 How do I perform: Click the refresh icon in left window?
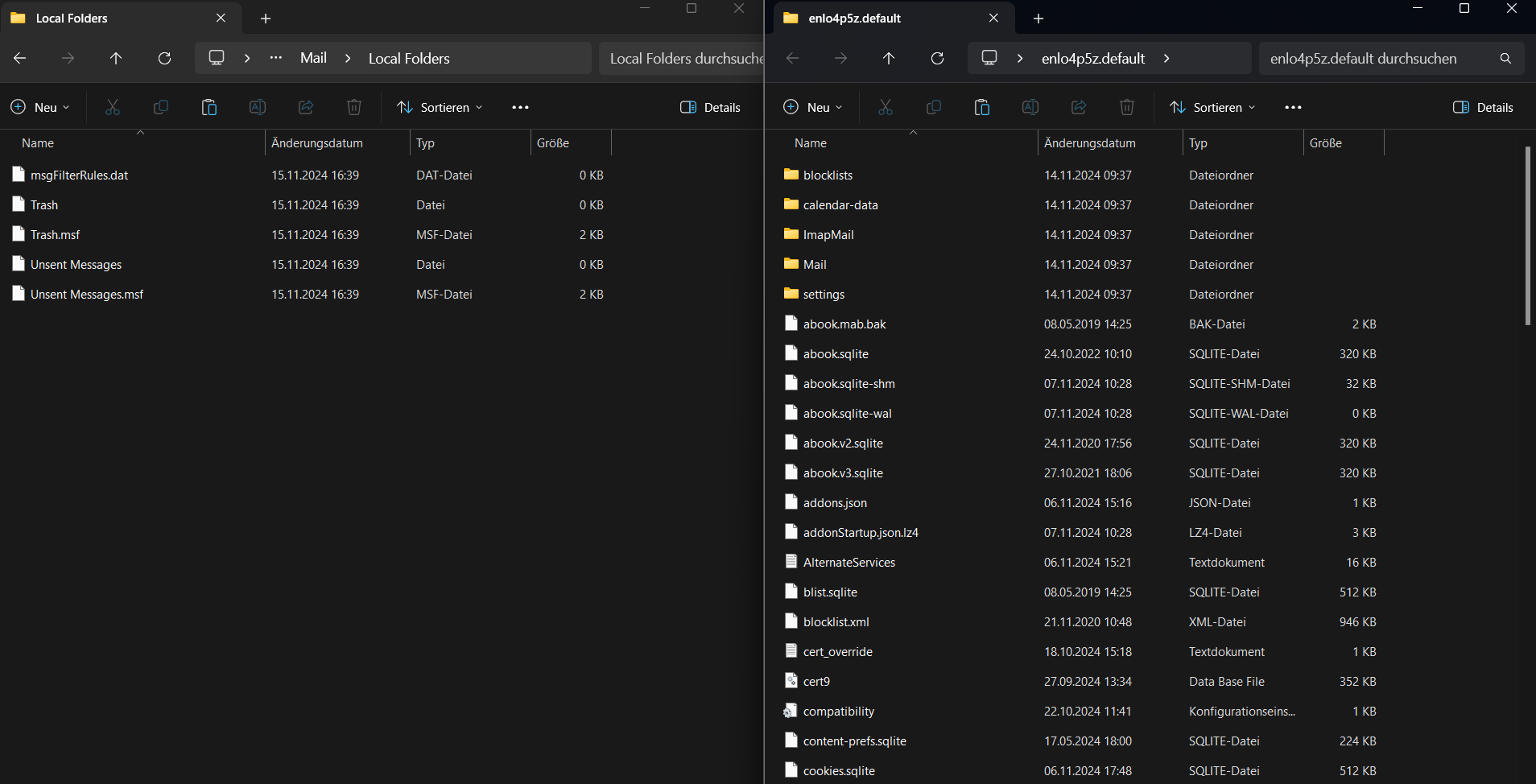(x=164, y=58)
